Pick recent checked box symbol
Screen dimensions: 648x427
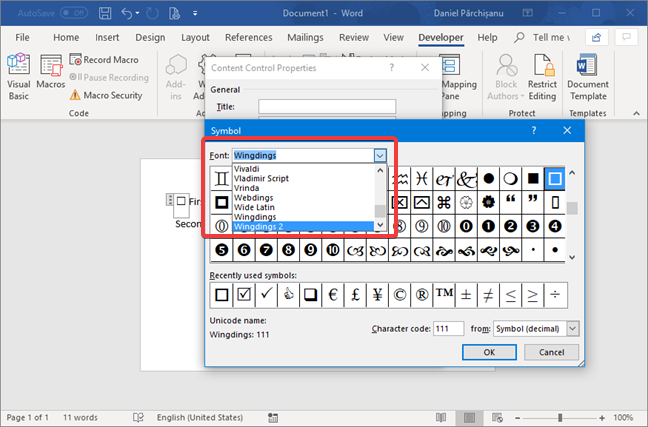point(244,295)
